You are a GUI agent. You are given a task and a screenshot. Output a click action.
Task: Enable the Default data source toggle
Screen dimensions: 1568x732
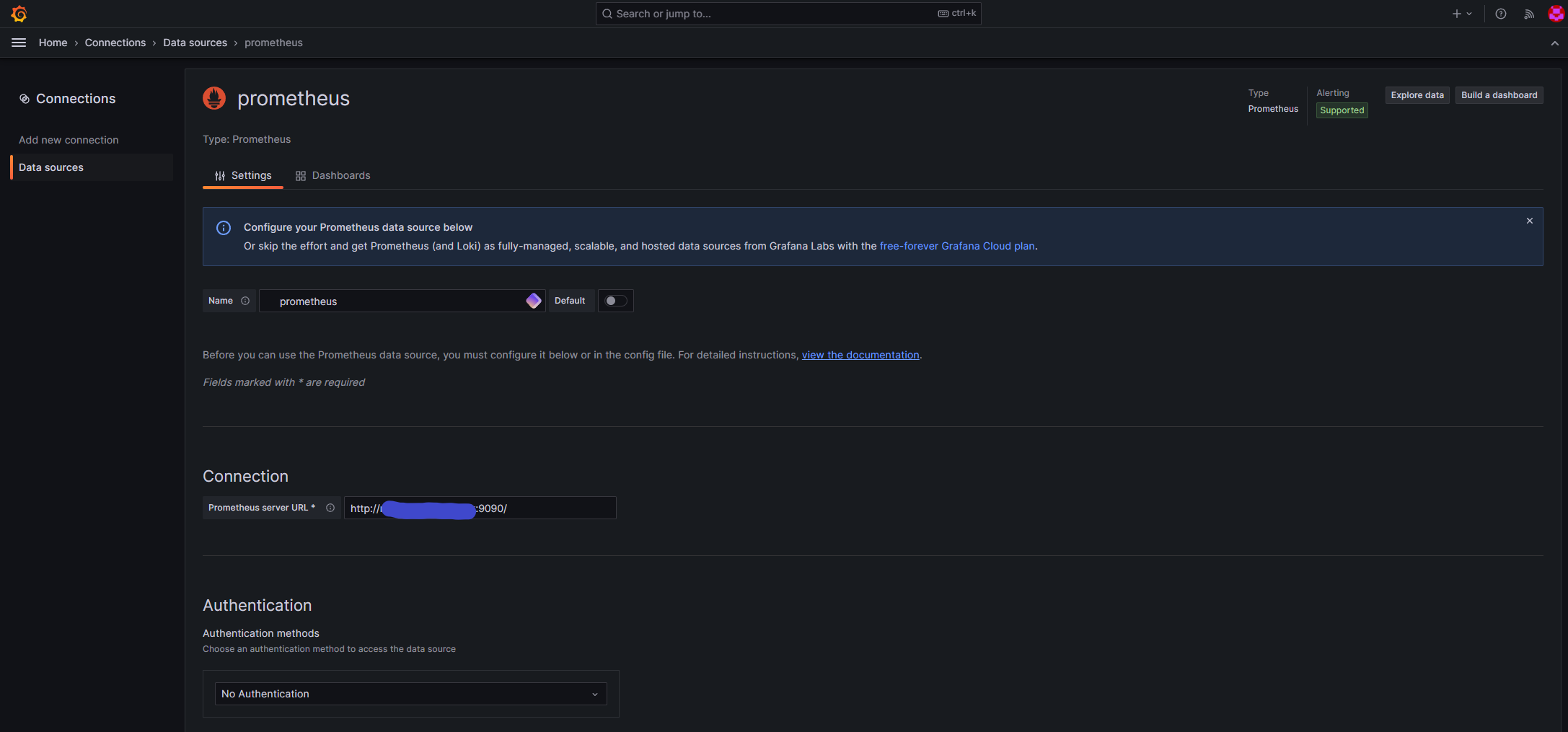pyautogui.click(x=615, y=301)
